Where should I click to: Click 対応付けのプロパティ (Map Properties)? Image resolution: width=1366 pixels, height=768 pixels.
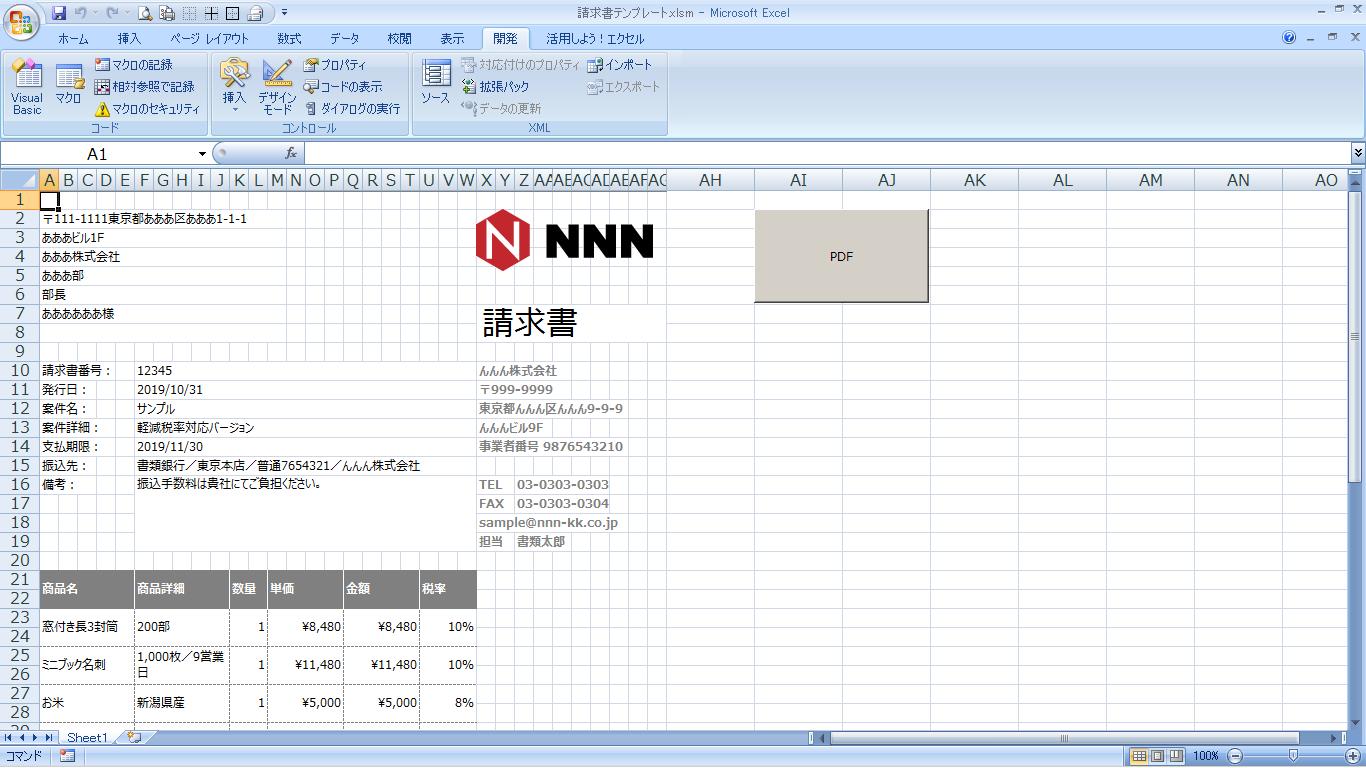(x=519, y=65)
